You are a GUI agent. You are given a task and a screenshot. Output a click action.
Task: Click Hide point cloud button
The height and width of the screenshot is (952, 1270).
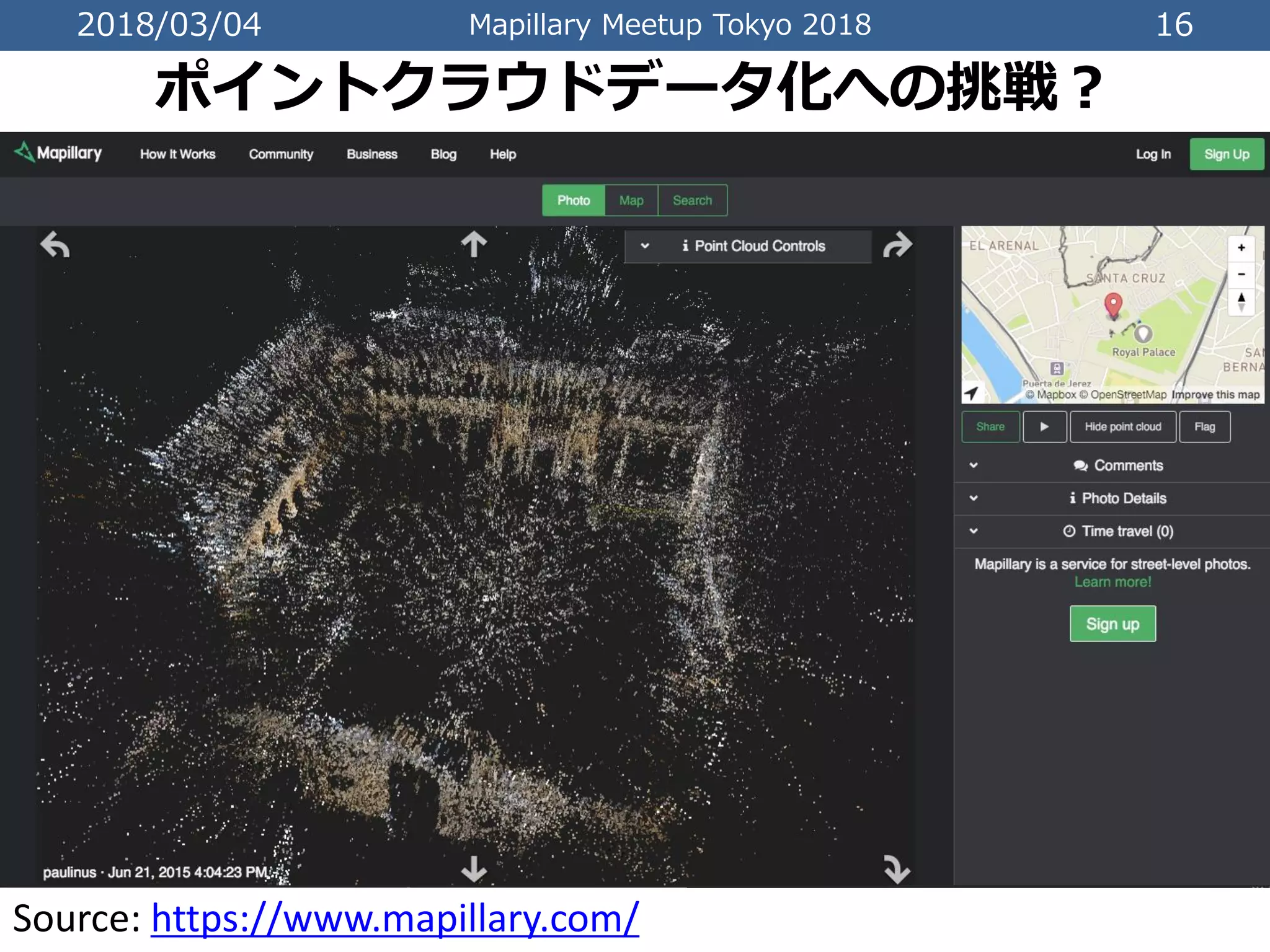[x=1122, y=426]
